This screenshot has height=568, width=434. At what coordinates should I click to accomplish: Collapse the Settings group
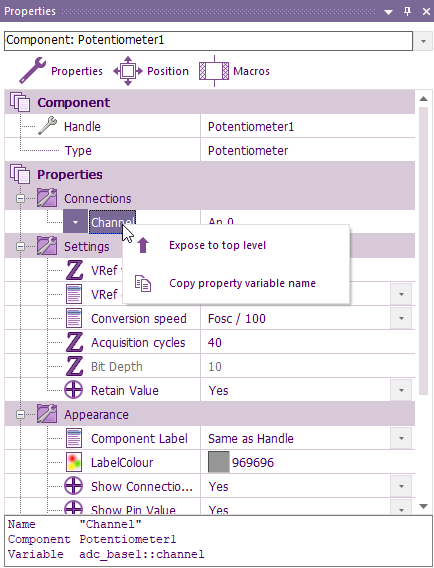click(21, 246)
